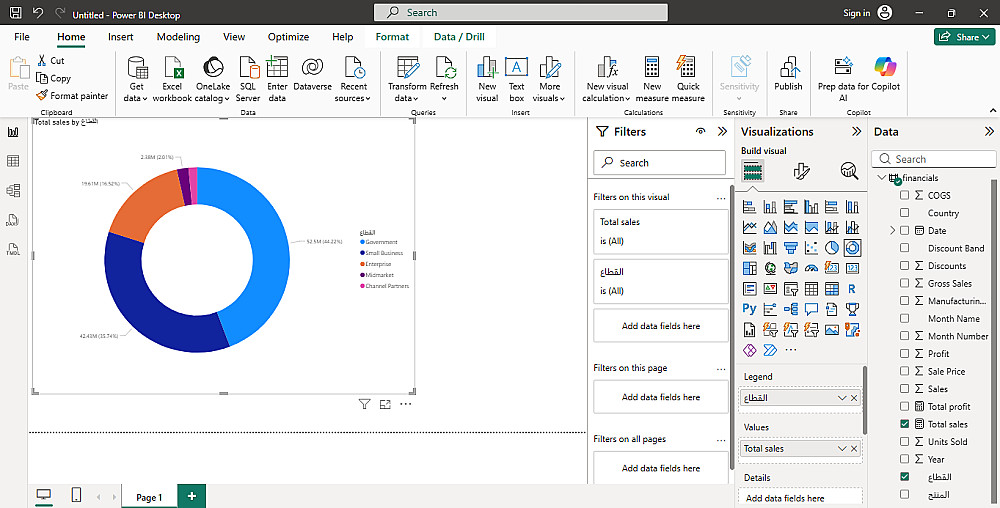Tick the Country field checkbox

[x=905, y=213]
